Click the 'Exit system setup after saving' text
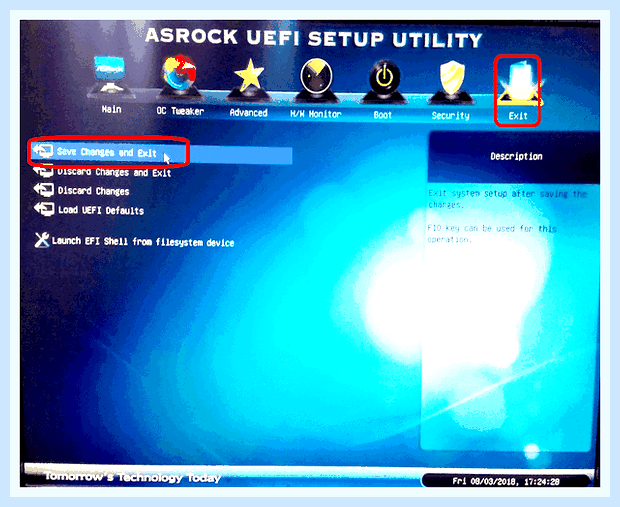Image resolution: width=620 pixels, height=507 pixels. click(508, 199)
